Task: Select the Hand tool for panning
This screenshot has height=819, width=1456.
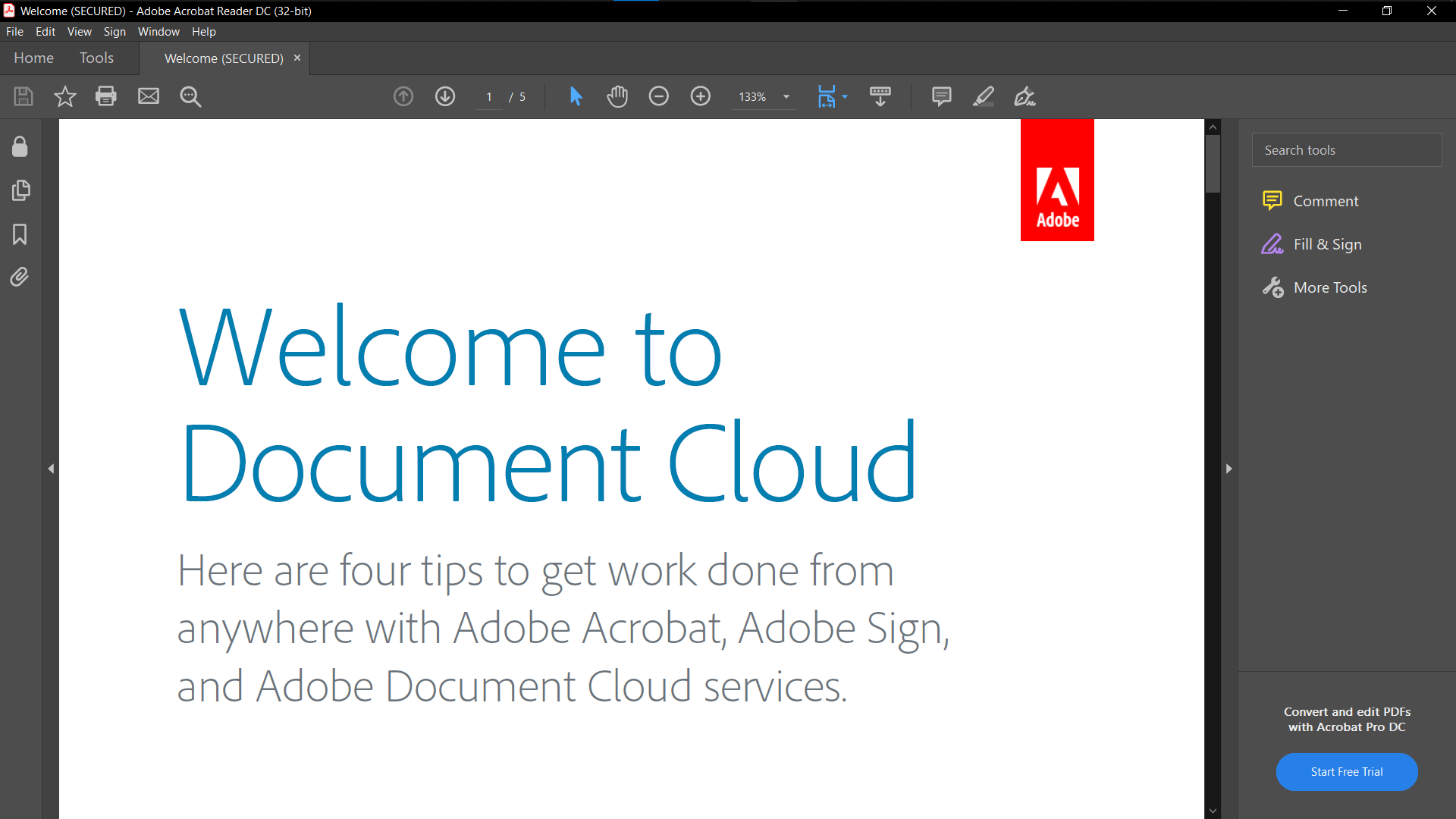Action: [x=617, y=96]
